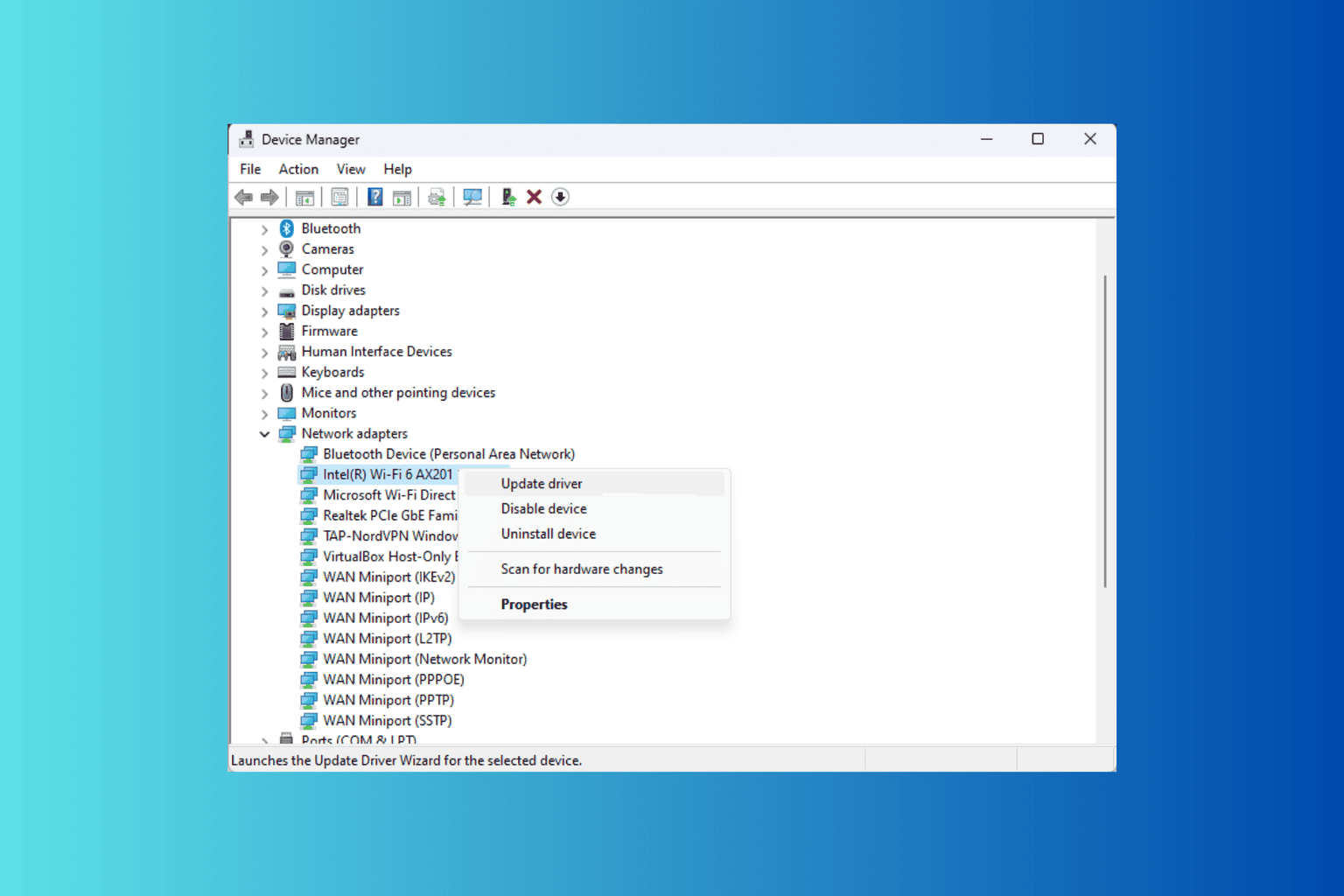The image size is (1344, 896).
Task: Click the vertical scrollbar of device list
Action: [1105, 431]
